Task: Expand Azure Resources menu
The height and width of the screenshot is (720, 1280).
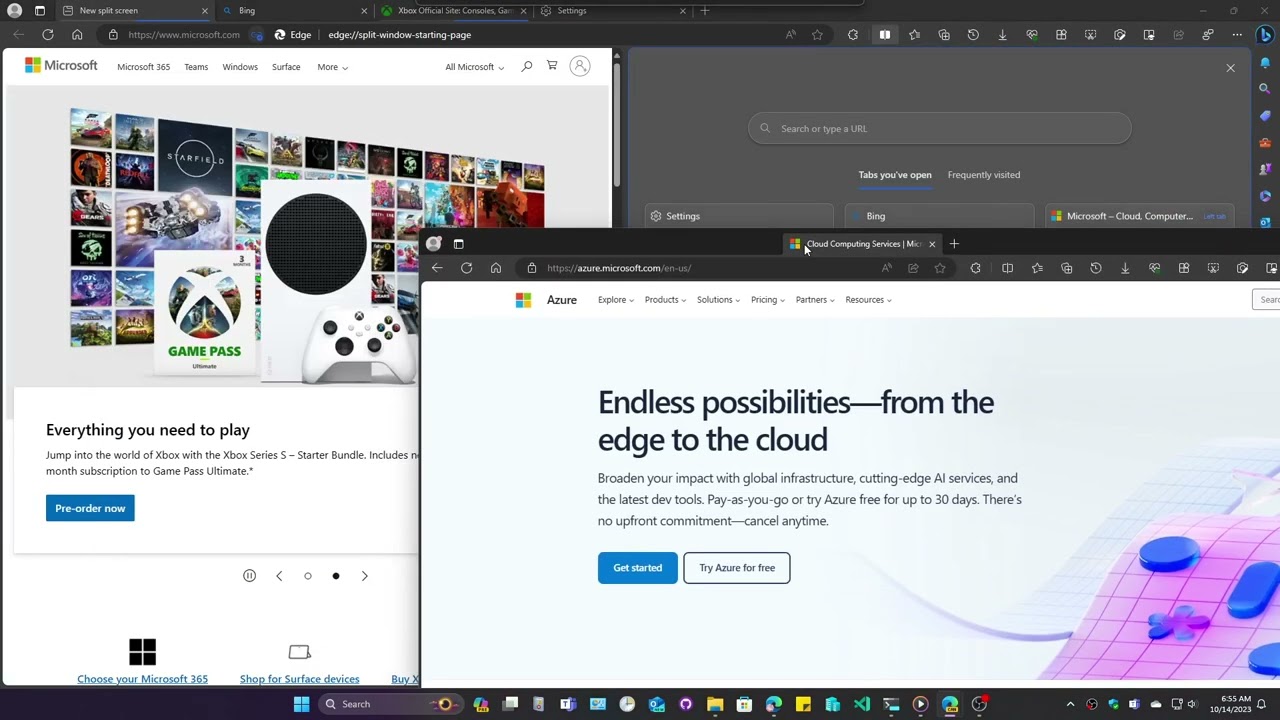Action: point(868,300)
